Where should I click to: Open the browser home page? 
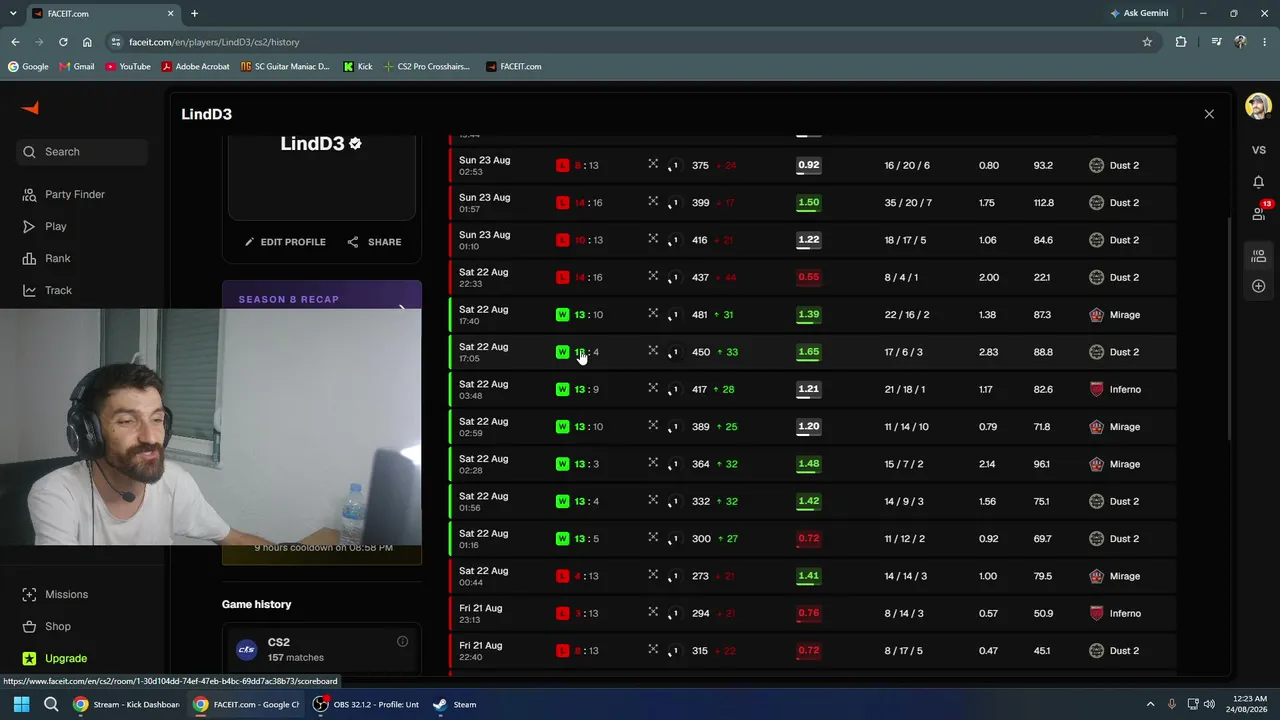point(87,42)
